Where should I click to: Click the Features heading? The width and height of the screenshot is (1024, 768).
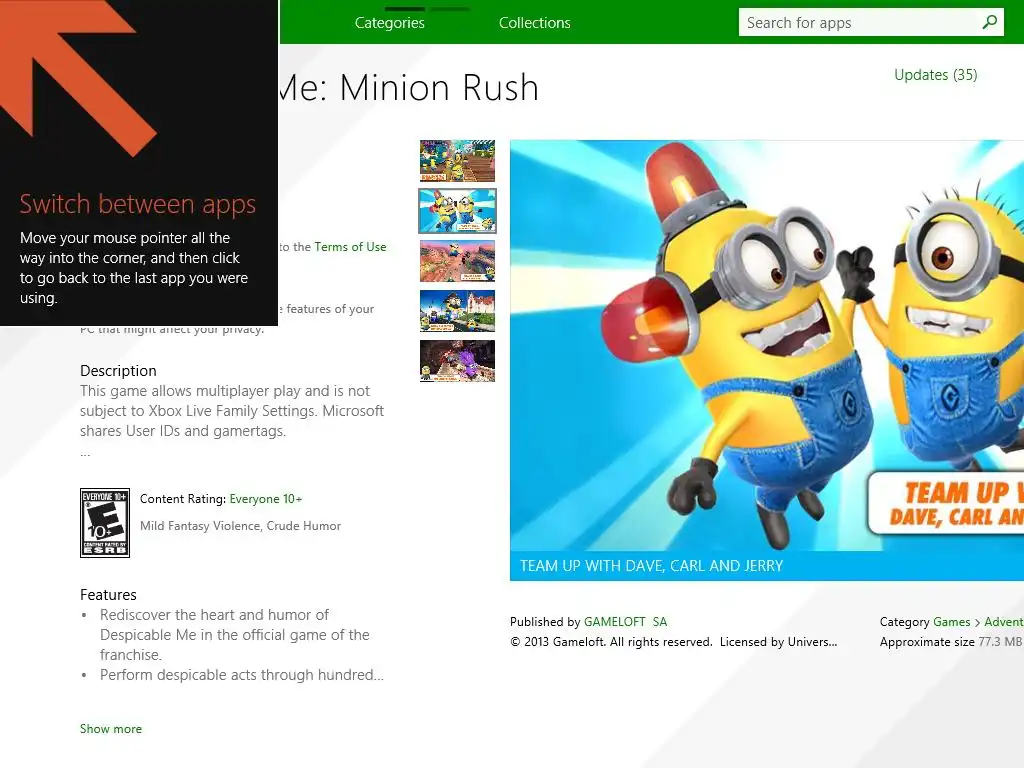(108, 595)
